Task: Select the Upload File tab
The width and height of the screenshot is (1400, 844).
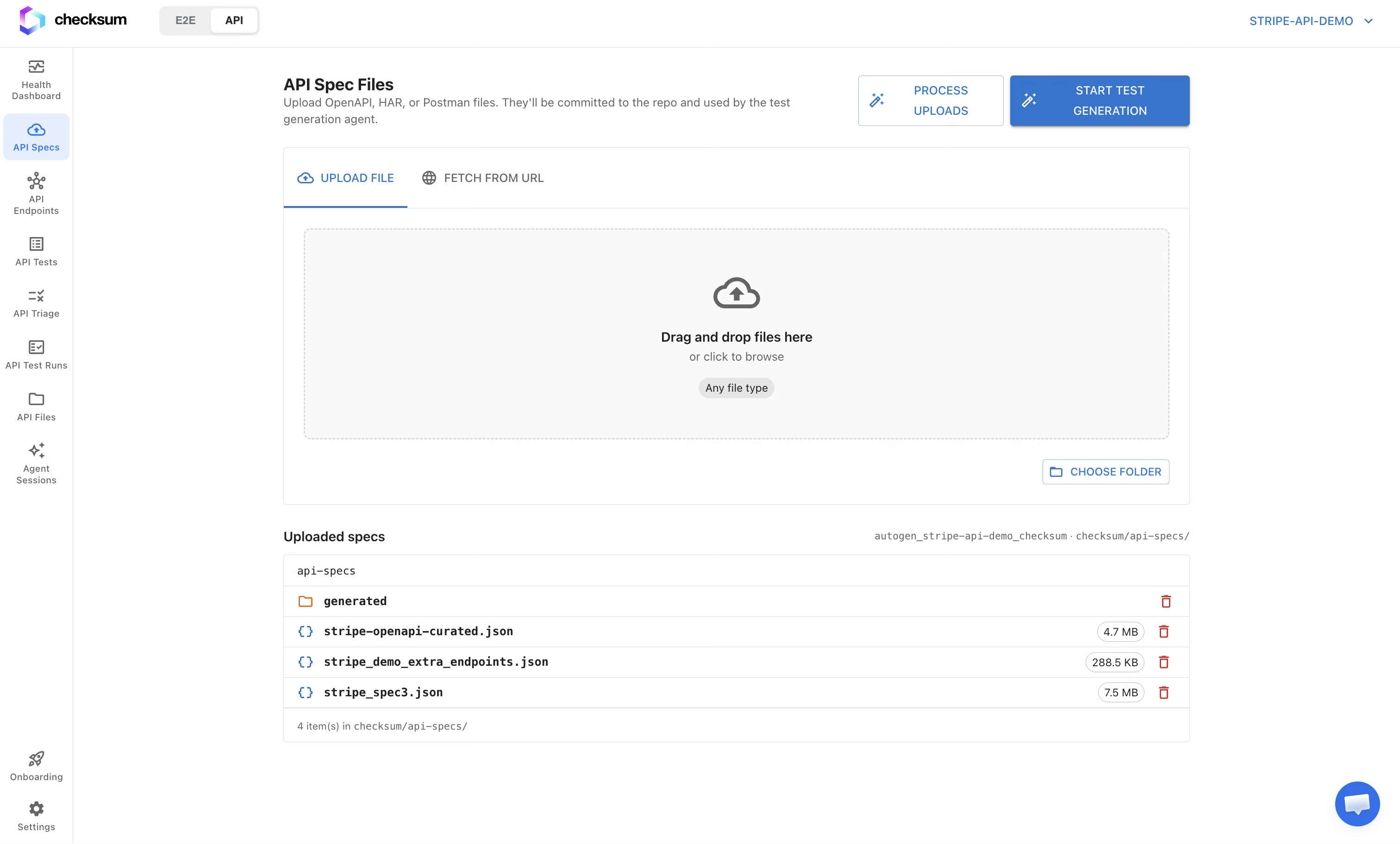Action: click(345, 178)
